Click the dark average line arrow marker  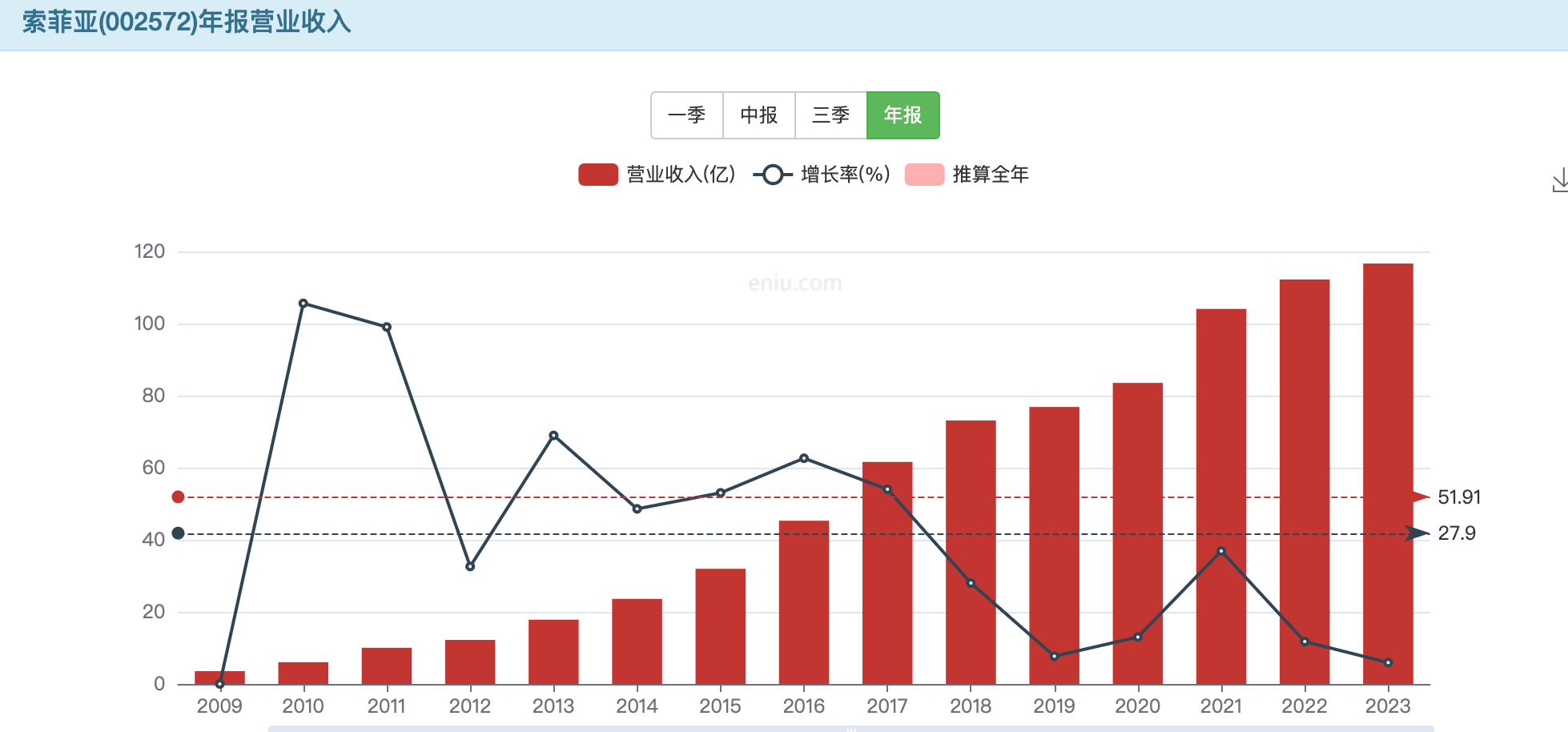pyautogui.click(x=1419, y=533)
